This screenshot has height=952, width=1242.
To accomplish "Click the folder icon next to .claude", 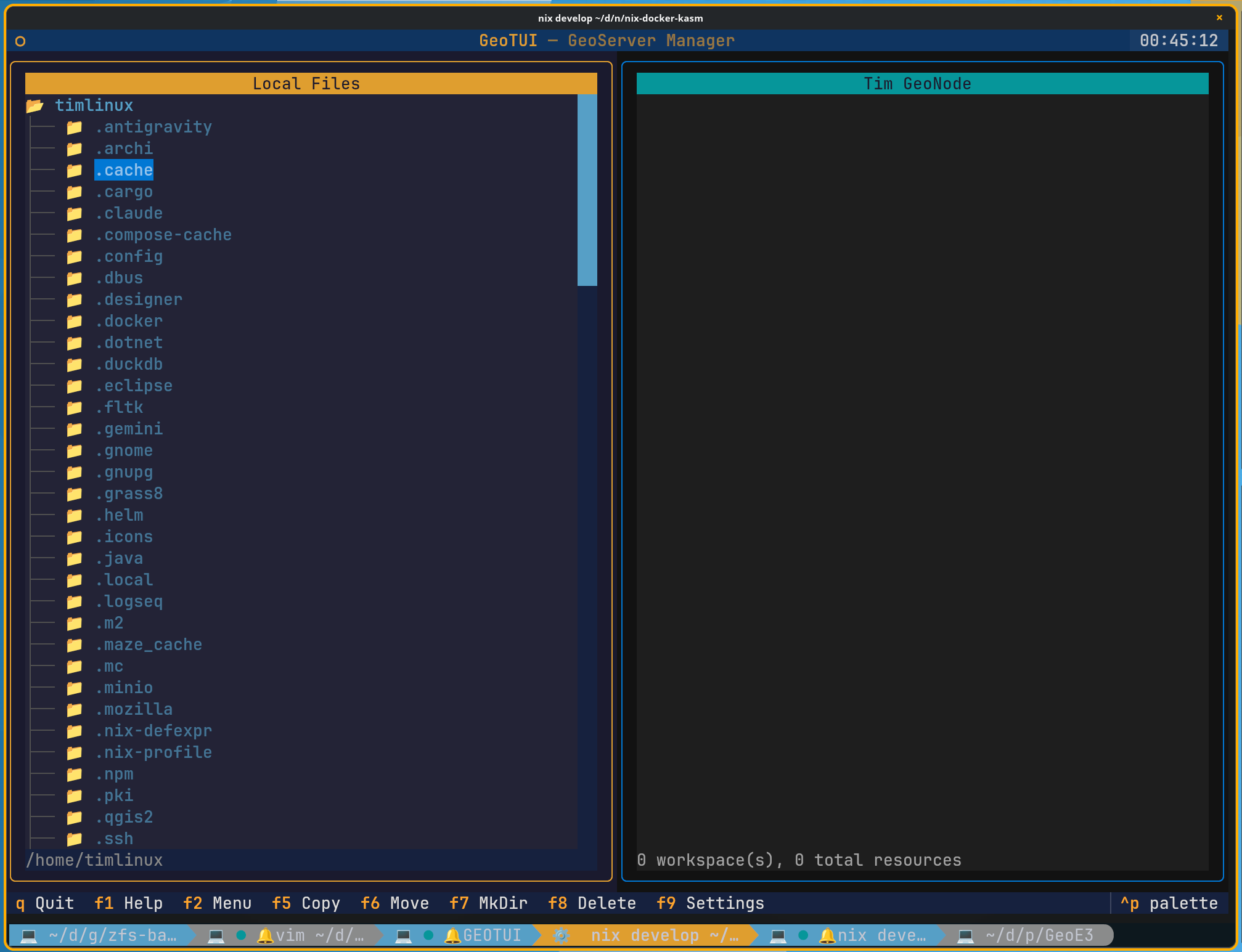I will click(x=75, y=213).
